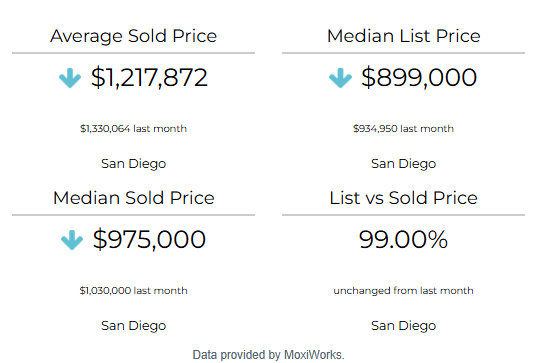The width and height of the screenshot is (538, 363).
Task: Select the Median Sold Price heading
Action: click(x=133, y=198)
